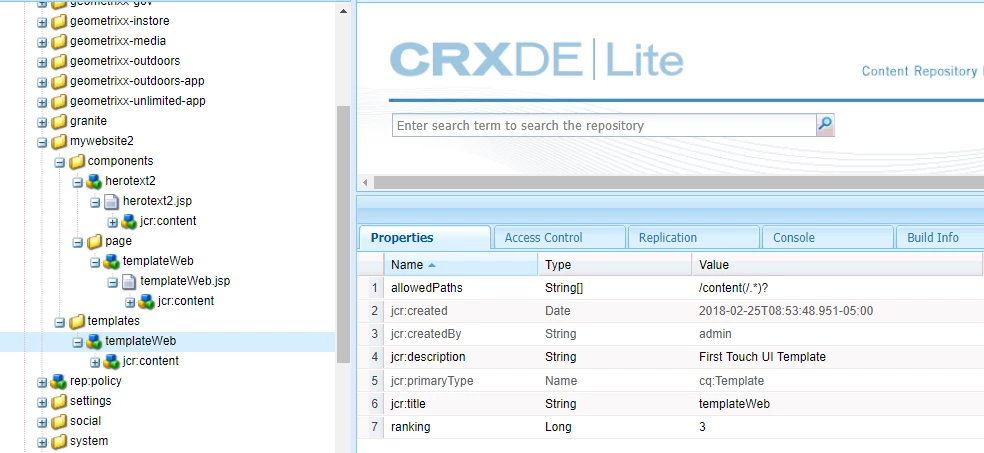
Task: Open the Build Info tab
Action: pyautogui.click(x=940, y=238)
